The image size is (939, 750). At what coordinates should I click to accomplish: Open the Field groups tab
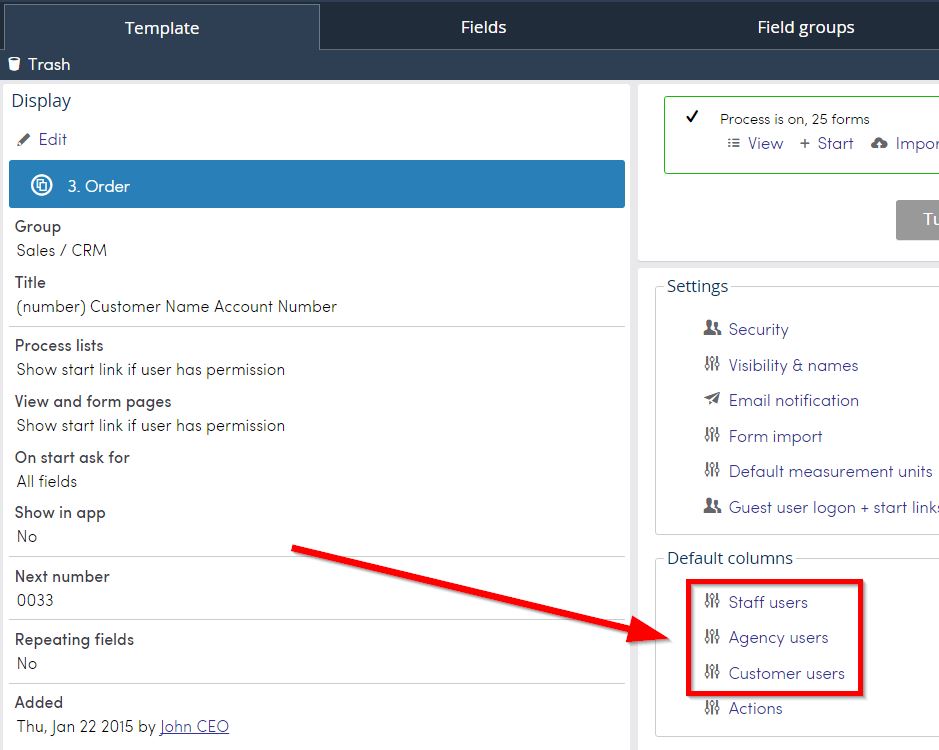point(805,27)
